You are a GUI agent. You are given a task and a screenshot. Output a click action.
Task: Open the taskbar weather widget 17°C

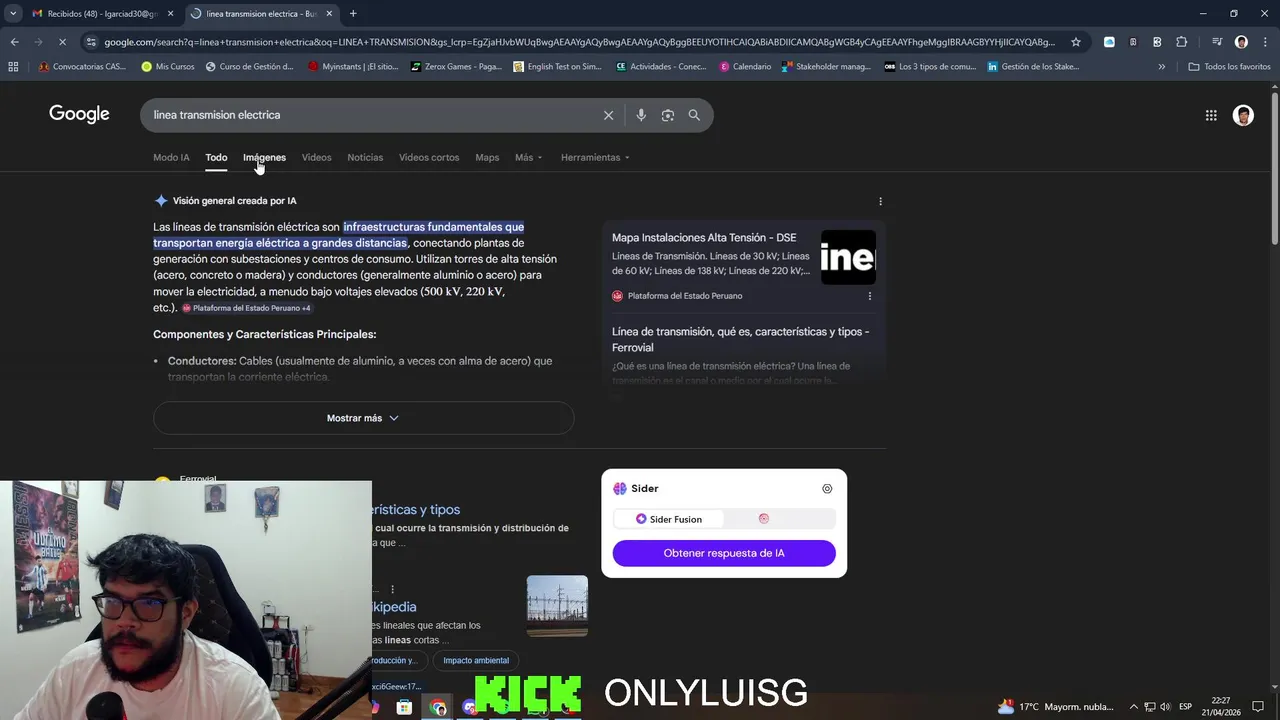[x=1058, y=707]
